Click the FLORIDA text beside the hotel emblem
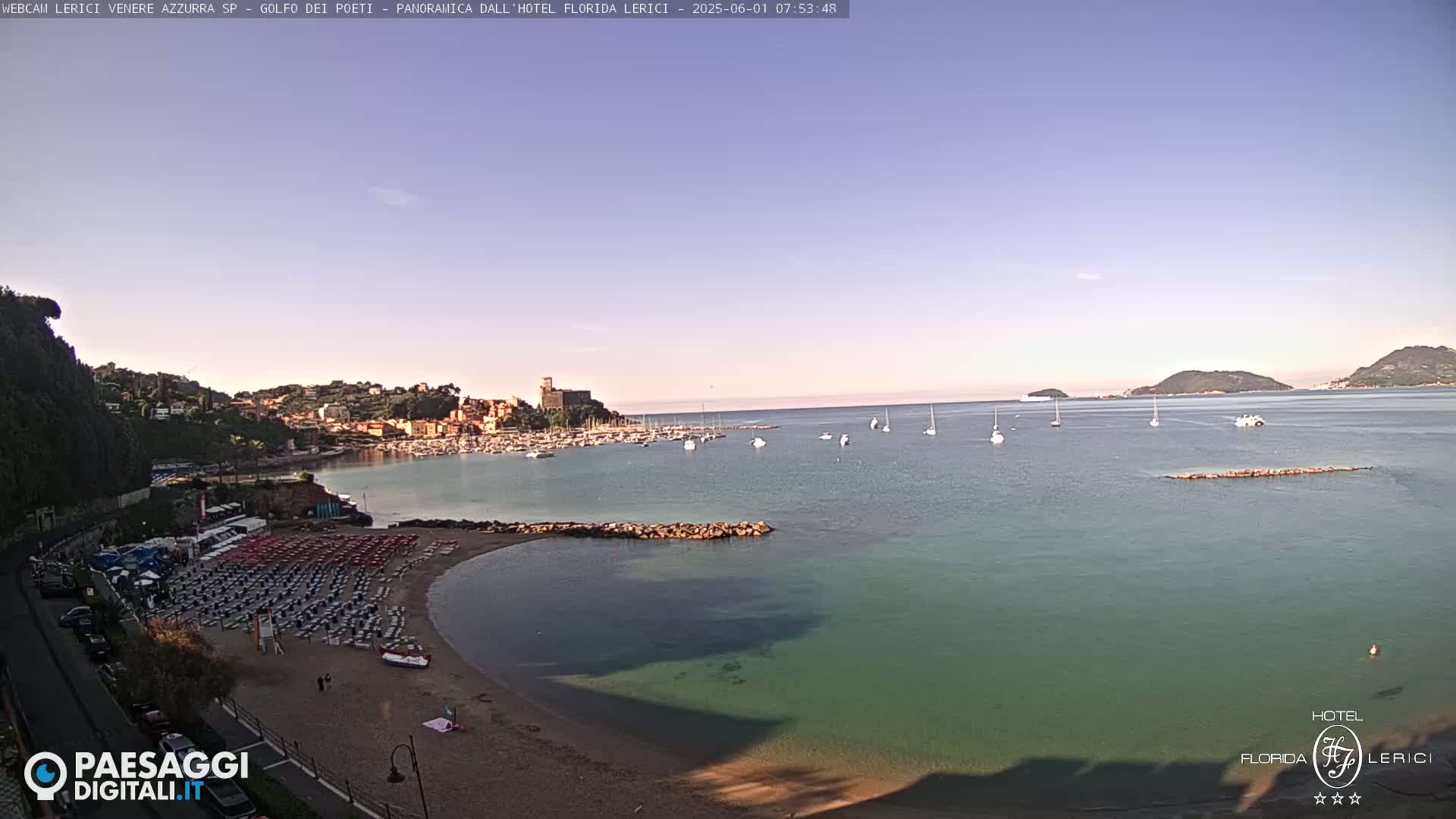The width and height of the screenshot is (1456, 819). click(x=1273, y=758)
